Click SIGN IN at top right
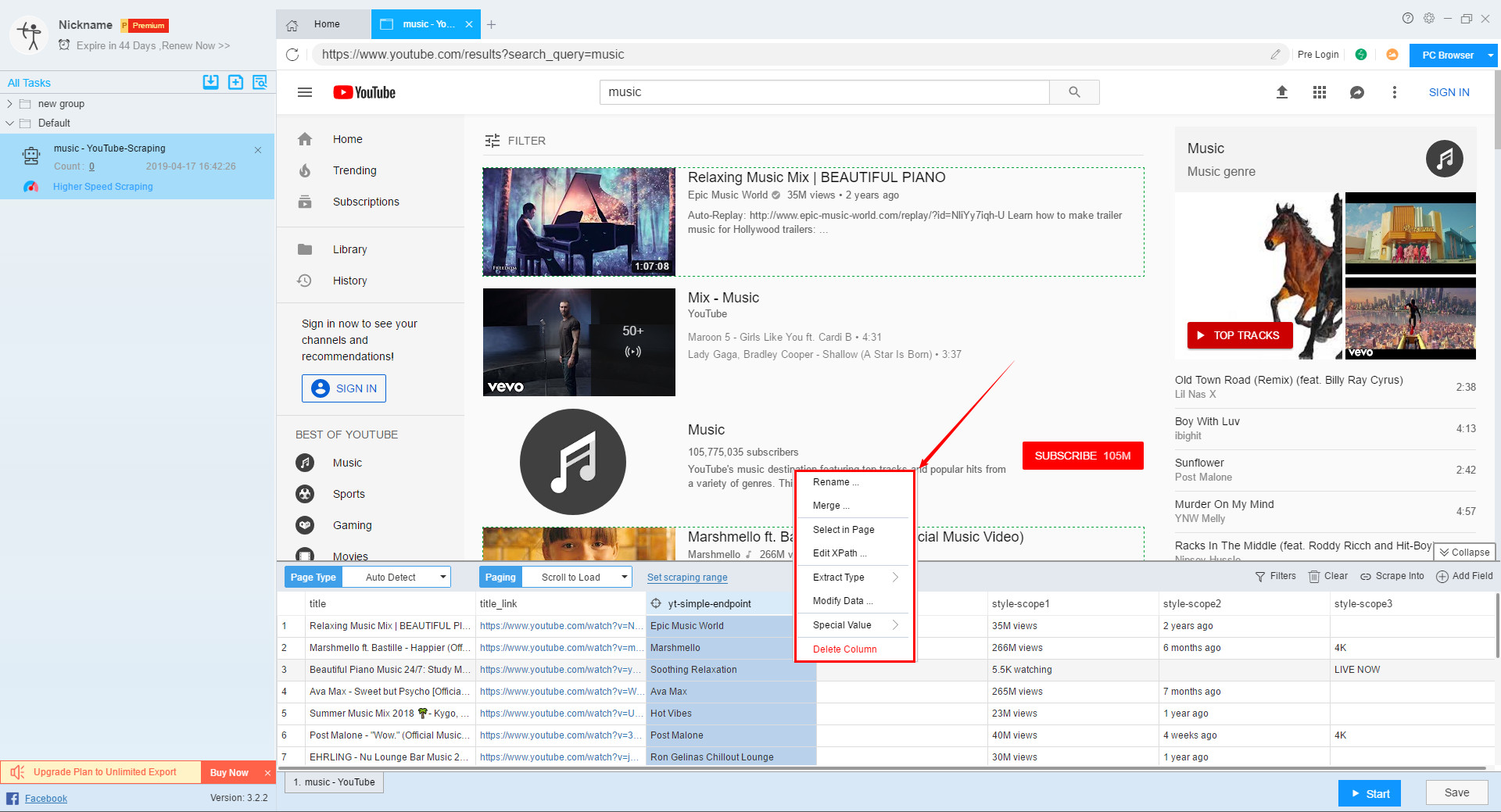 [x=1449, y=92]
